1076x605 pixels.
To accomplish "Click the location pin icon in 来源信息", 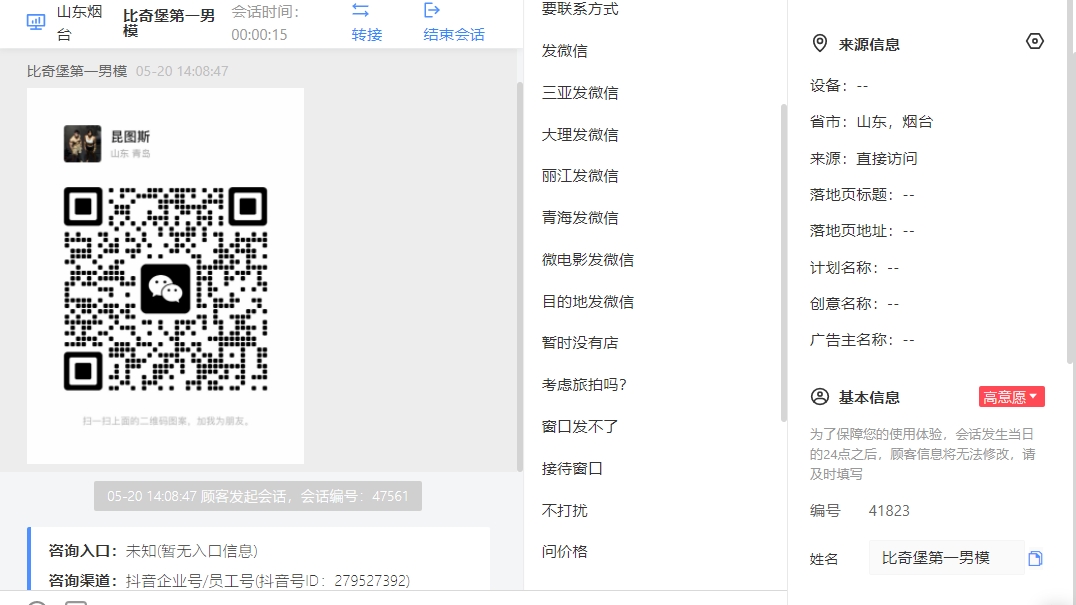I will 819,43.
